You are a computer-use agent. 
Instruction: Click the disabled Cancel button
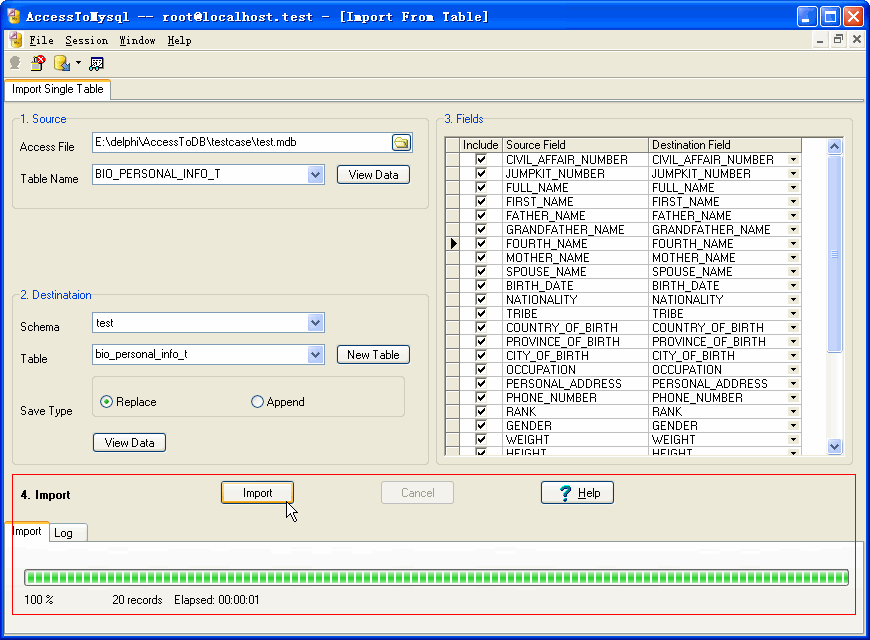(x=417, y=493)
